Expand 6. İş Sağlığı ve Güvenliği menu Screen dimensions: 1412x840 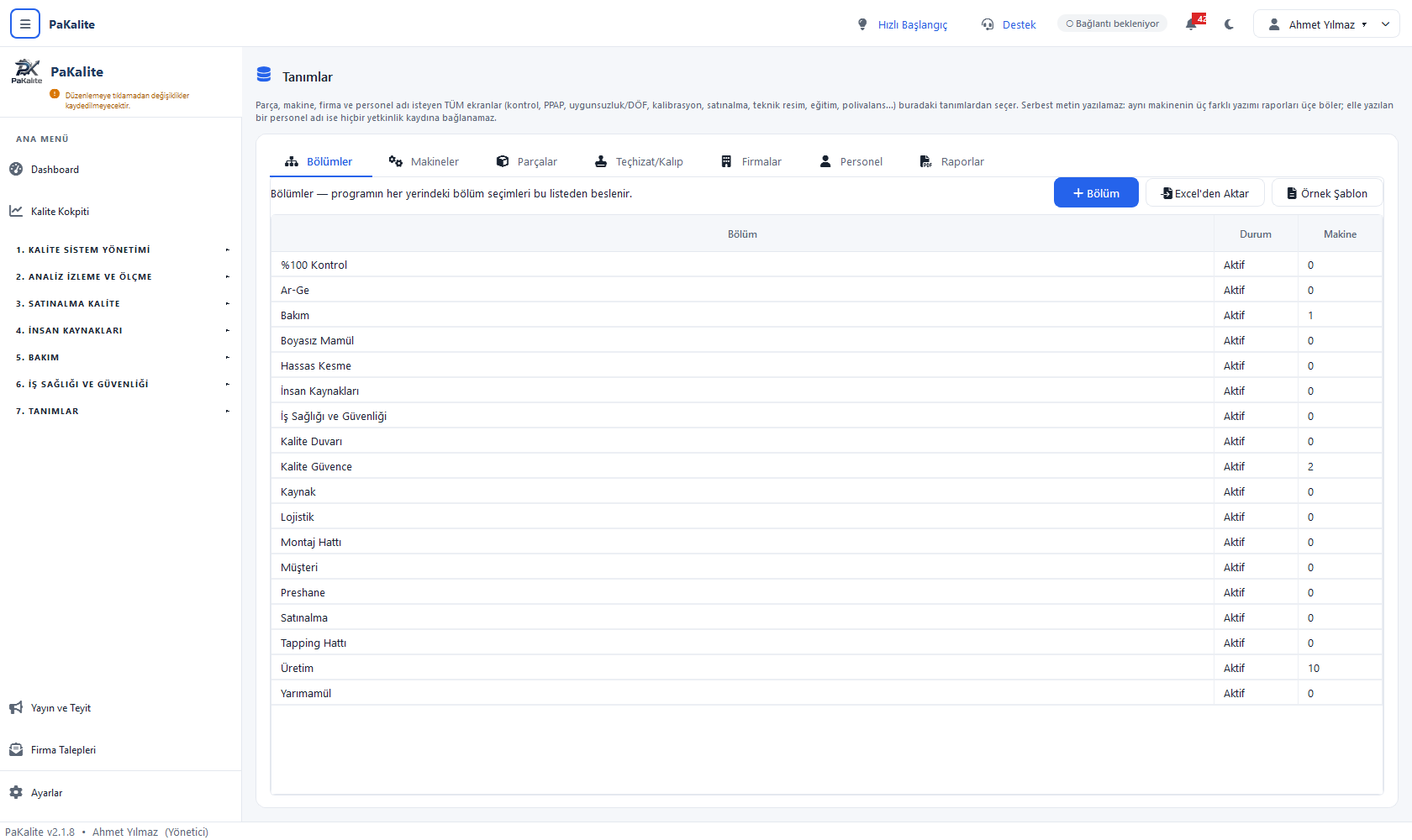click(121, 384)
